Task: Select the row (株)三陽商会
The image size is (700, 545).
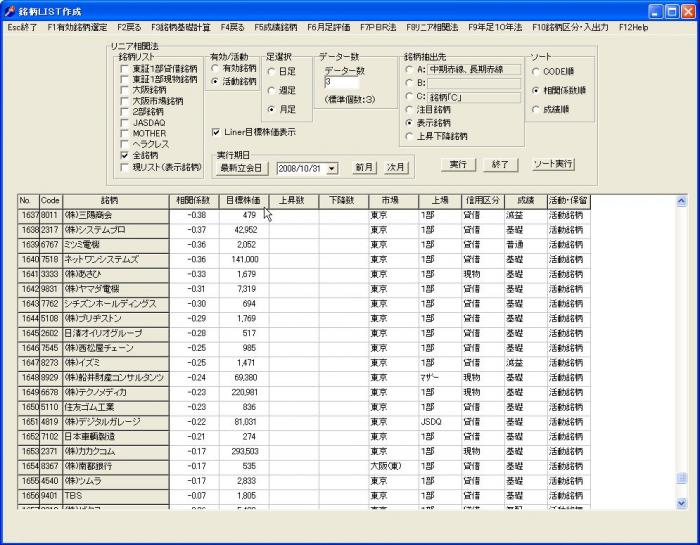Action: point(304,216)
